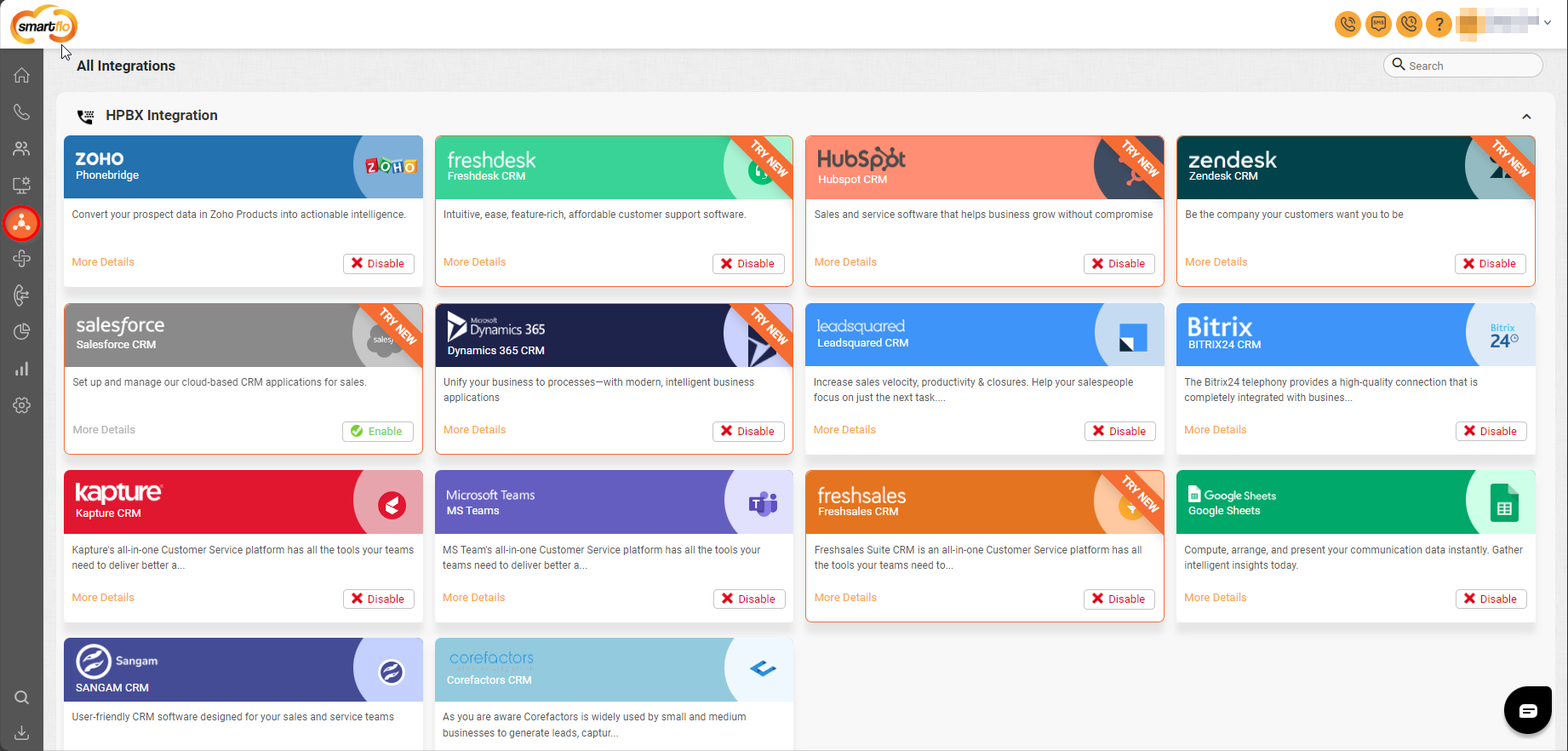This screenshot has height=751, width=1568.
Task: Open the users group sidebar icon
Action: [x=22, y=148]
